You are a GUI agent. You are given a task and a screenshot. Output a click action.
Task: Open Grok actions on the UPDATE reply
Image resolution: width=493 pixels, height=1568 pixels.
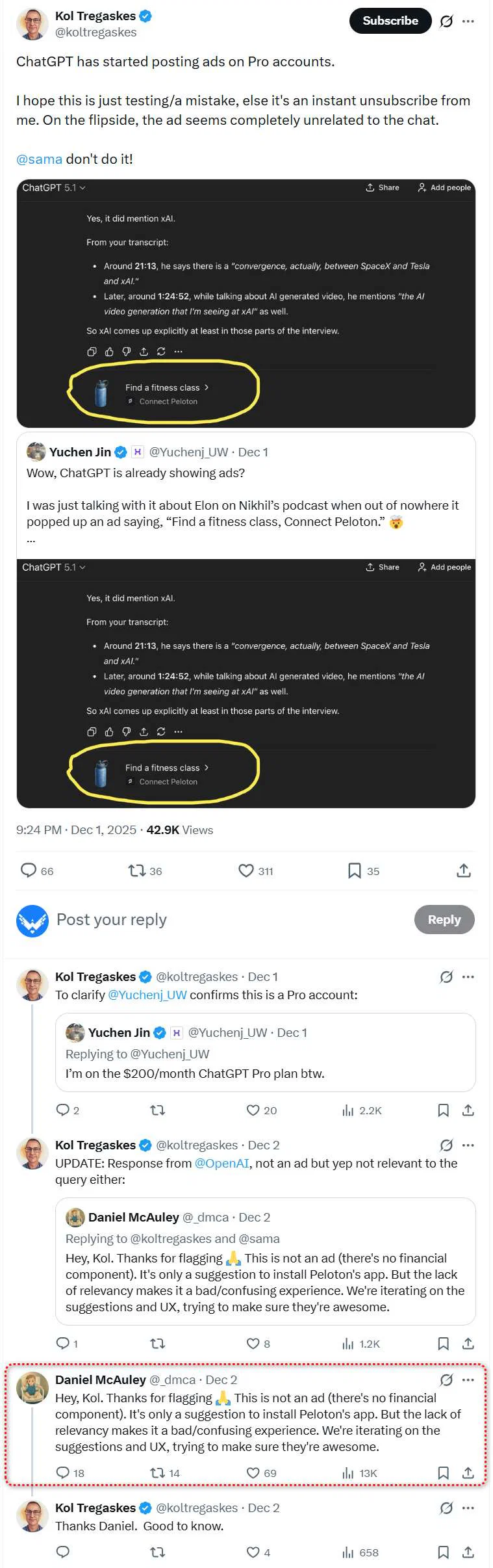tap(446, 1146)
